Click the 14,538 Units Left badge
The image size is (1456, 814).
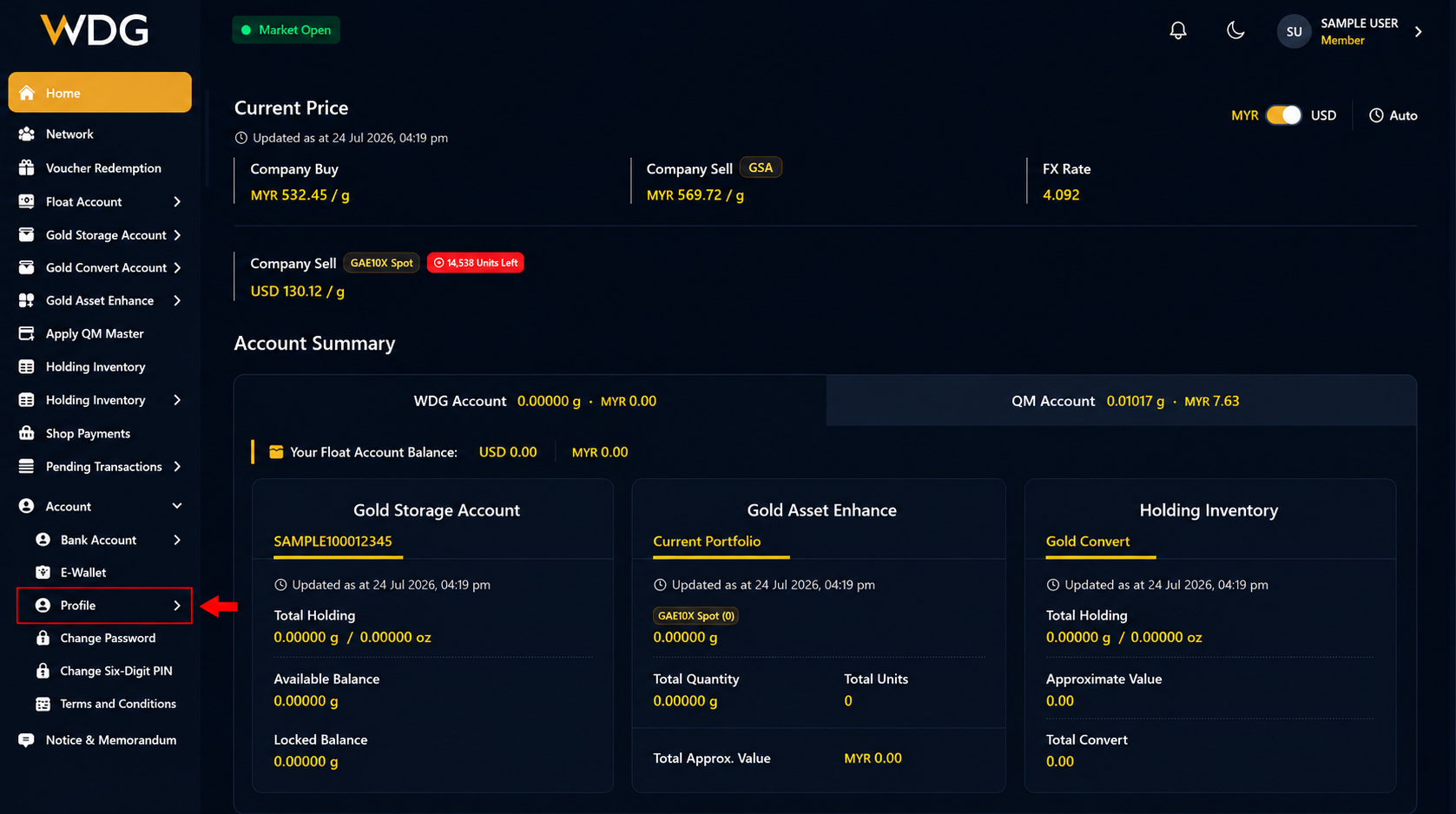[x=476, y=263]
